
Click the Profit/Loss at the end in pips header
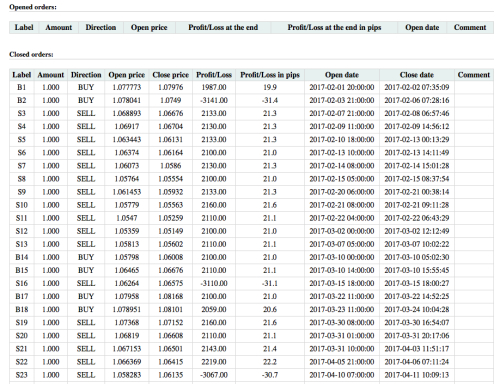point(334,27)
